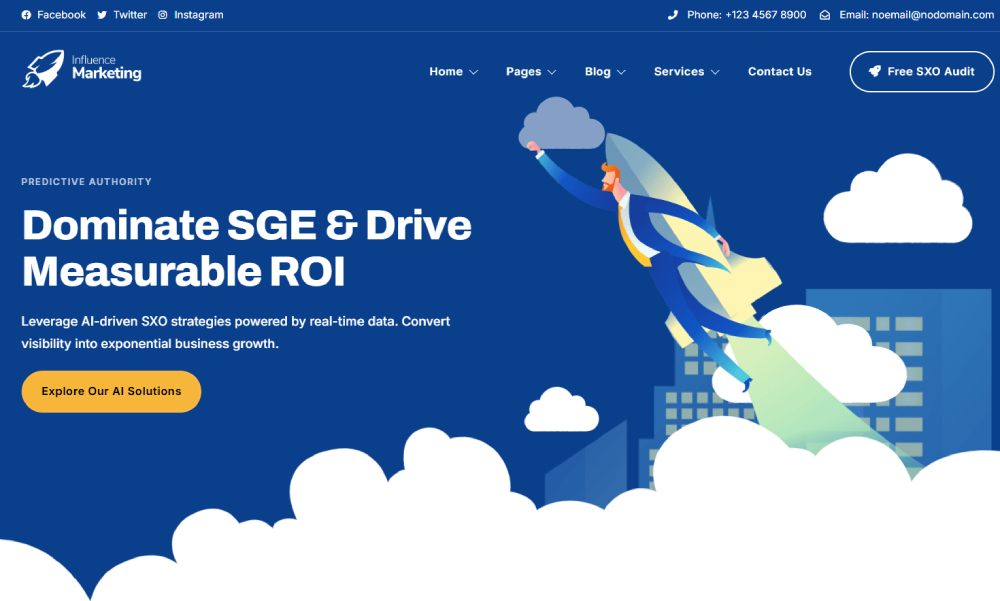
Task: Expand the Blog dropdown chevron
Action: pyautogui.click(x=621, y=72)
